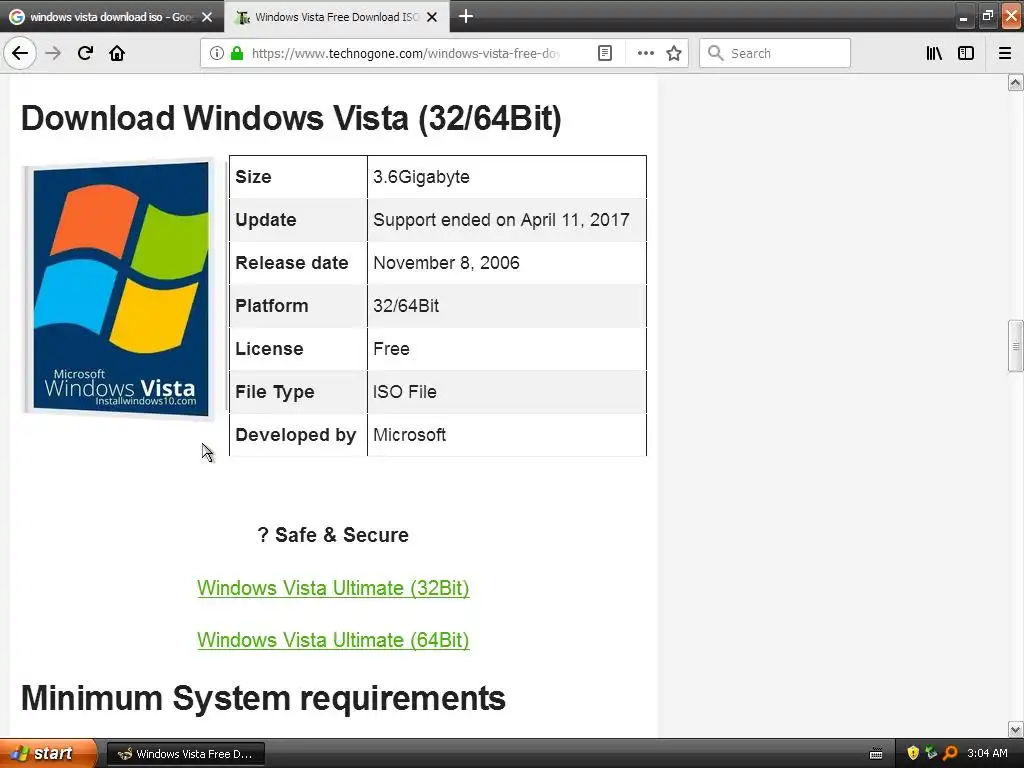Click the 'Size' label cell
1024x768 pixels.
click(298, 177)
